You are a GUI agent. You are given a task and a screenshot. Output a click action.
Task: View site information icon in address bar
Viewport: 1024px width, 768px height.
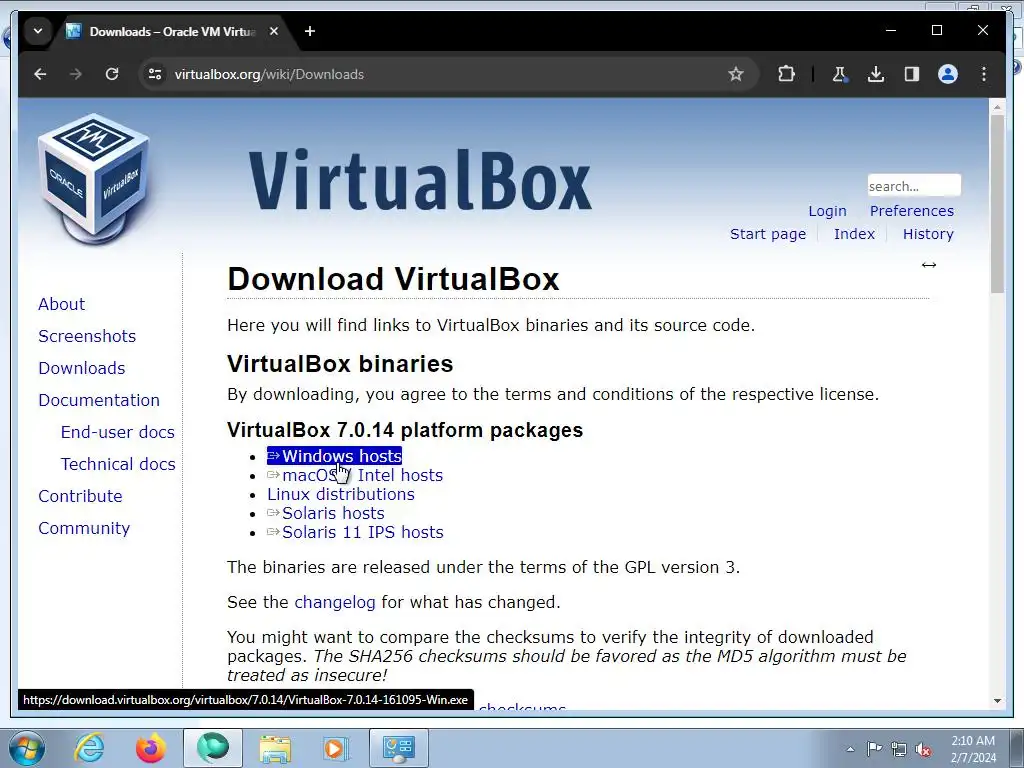pyautogui.click(x=155, y=74)
